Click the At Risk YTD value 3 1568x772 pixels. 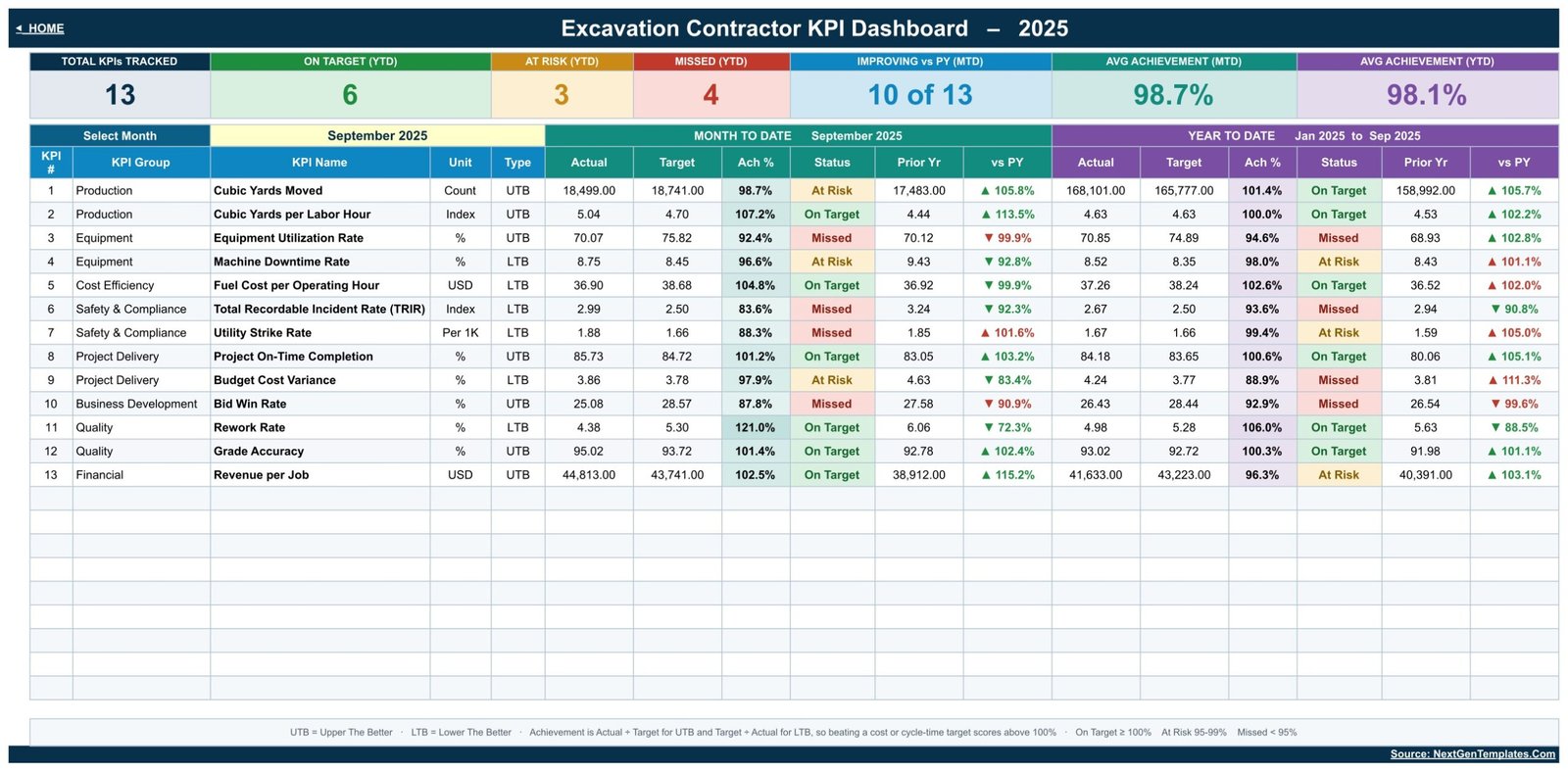coord(562,95)
